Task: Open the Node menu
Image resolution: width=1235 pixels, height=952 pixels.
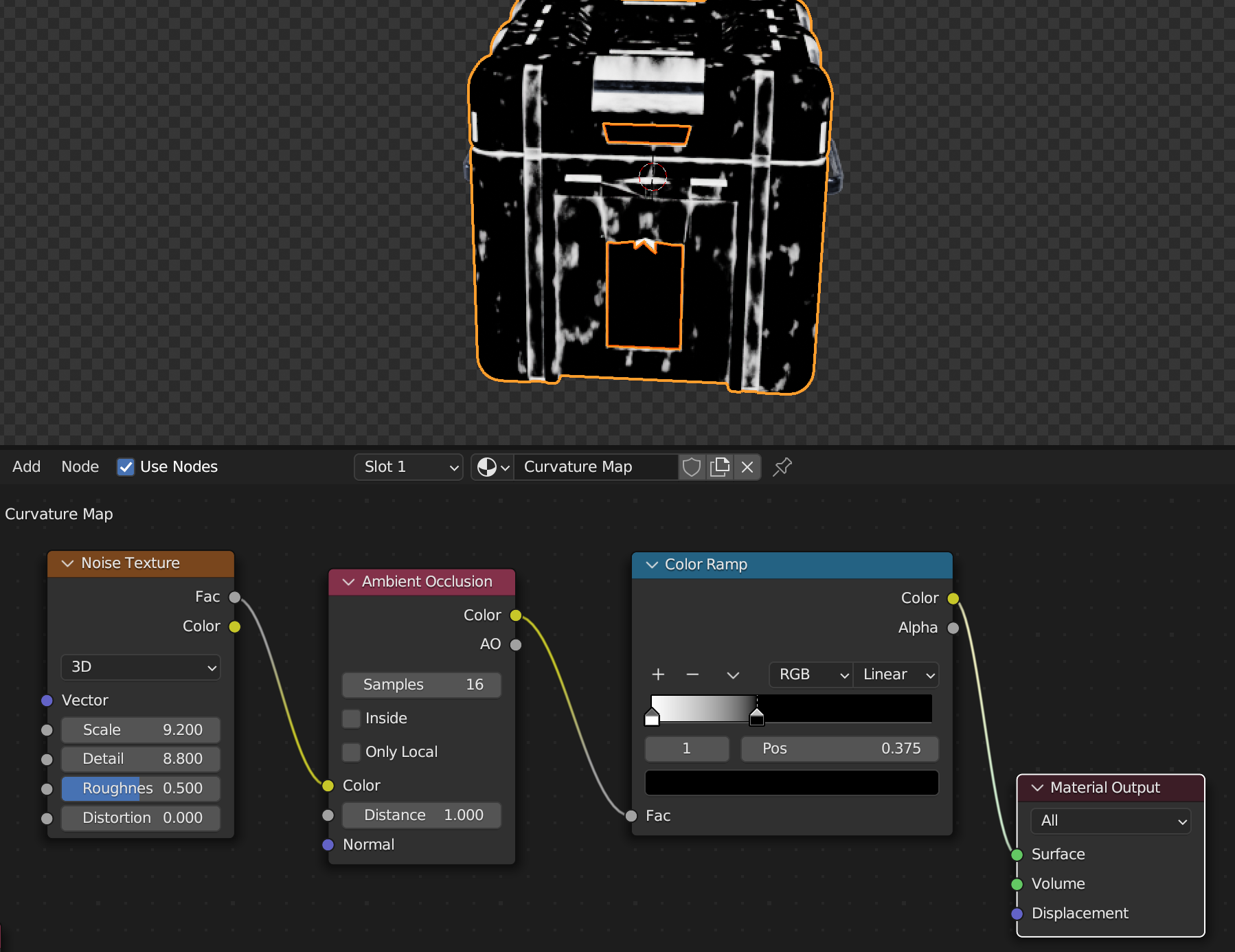Action: [80, 467]
